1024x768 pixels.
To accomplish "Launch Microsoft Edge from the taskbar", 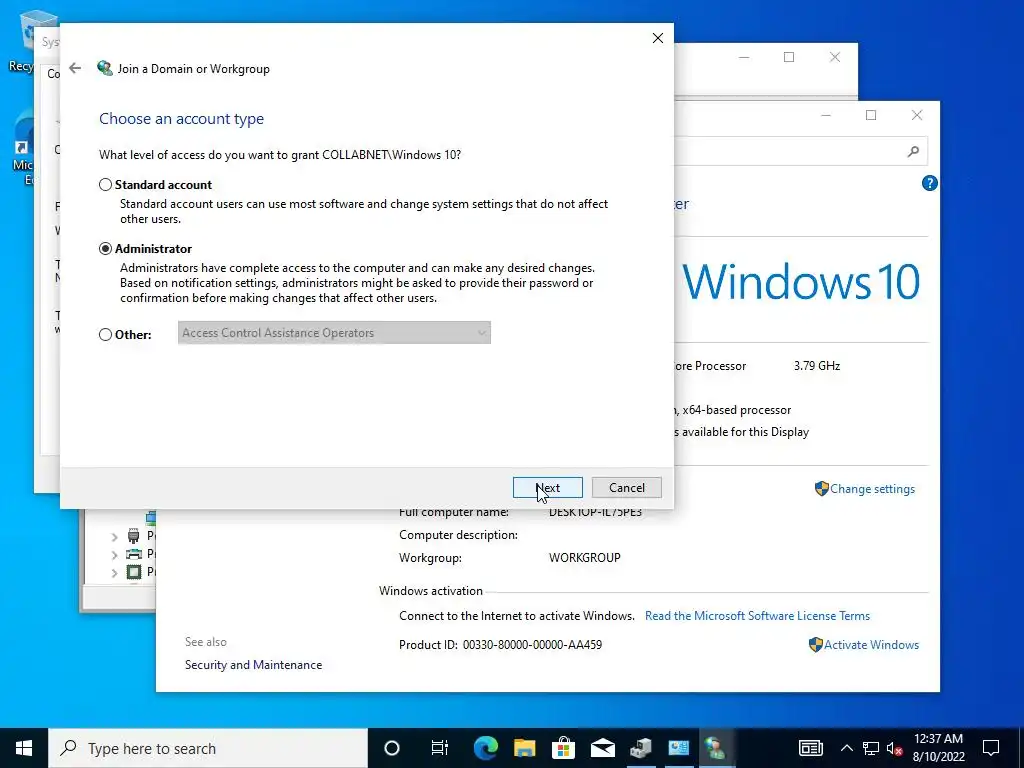I will [485, 748].
